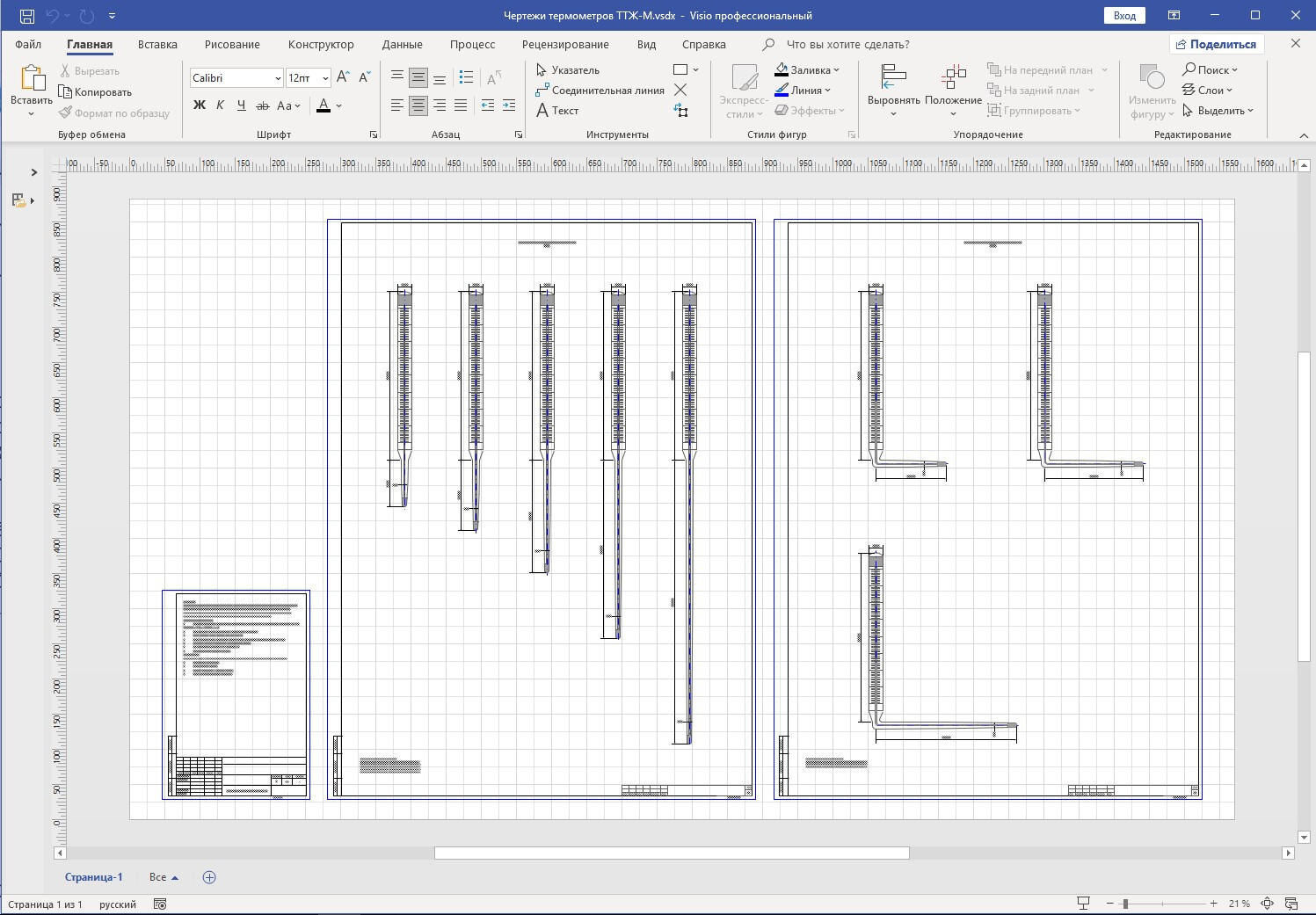Click the Save icon in title bar
1316x915 pixels.
27,16
